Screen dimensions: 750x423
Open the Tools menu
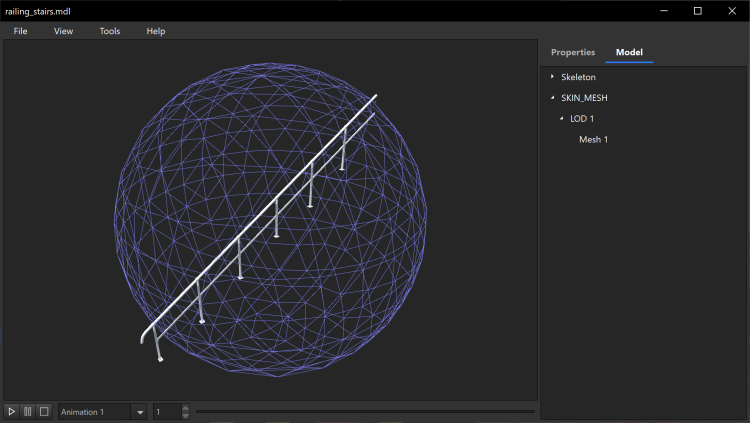pos(110,31)
